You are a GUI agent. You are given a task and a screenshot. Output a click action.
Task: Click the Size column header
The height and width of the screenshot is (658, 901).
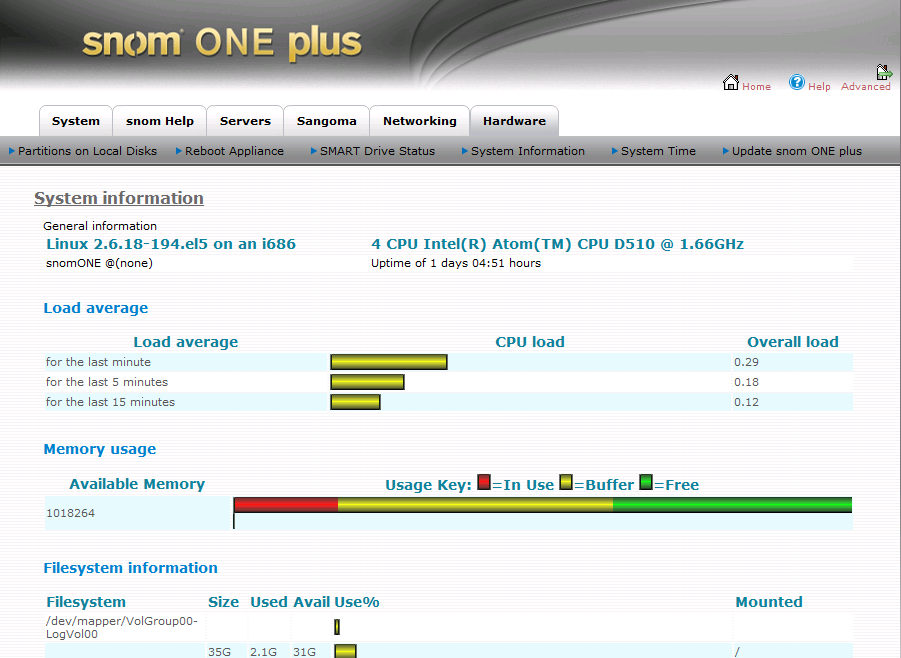click(x=224, y=602)
